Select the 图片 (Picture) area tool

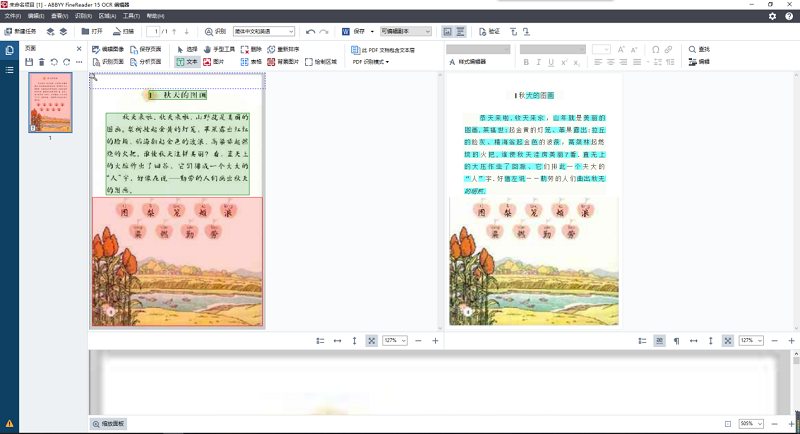point(214,62)
